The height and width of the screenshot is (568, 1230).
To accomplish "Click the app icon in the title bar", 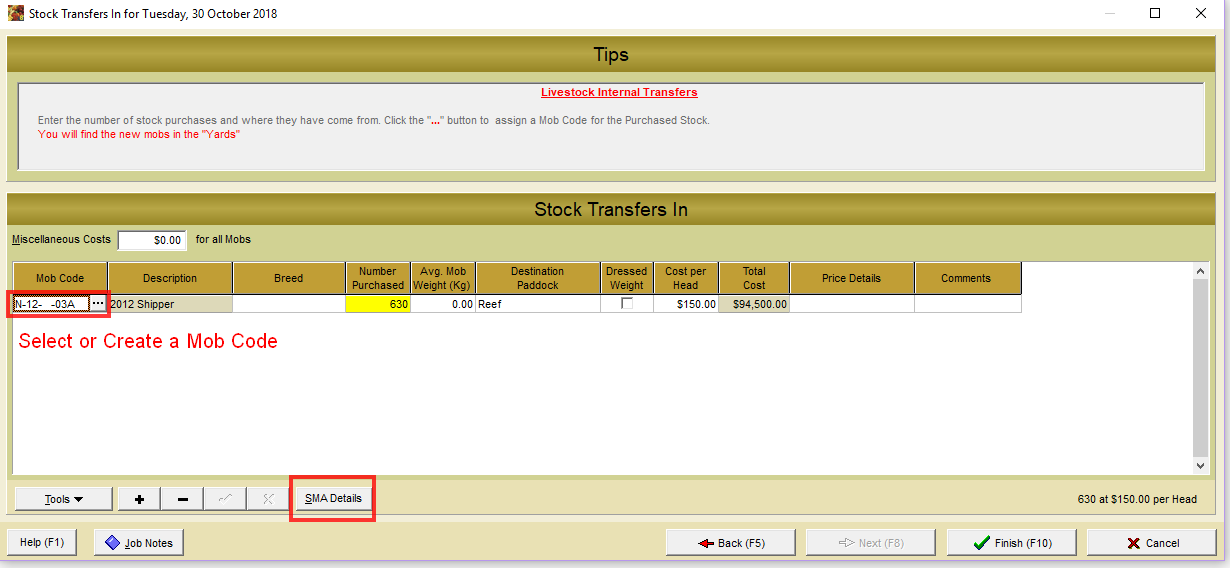I will 15,14.
